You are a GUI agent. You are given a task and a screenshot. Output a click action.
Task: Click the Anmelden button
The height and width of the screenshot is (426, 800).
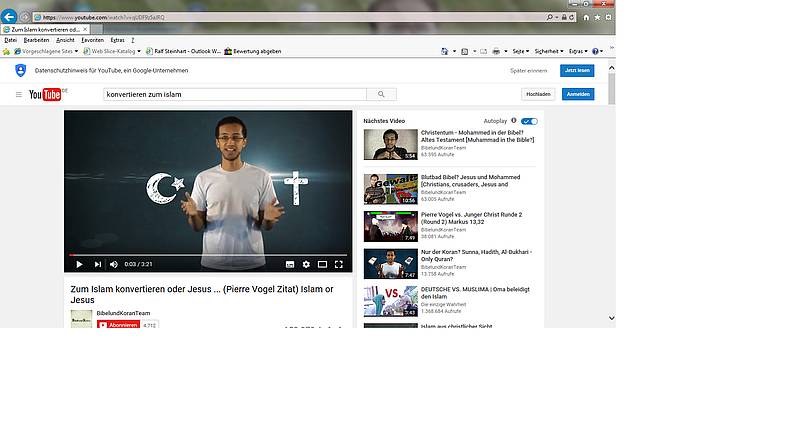578,94
